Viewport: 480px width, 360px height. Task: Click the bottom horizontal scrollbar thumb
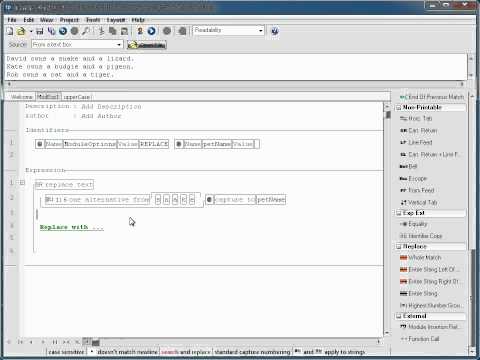(x=95, y=342)
